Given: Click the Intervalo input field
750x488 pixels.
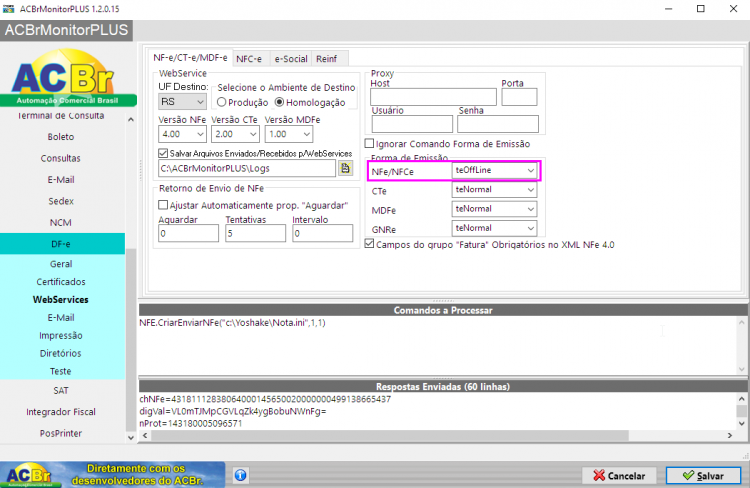Looking at the screenshot, I should [323, 233].
